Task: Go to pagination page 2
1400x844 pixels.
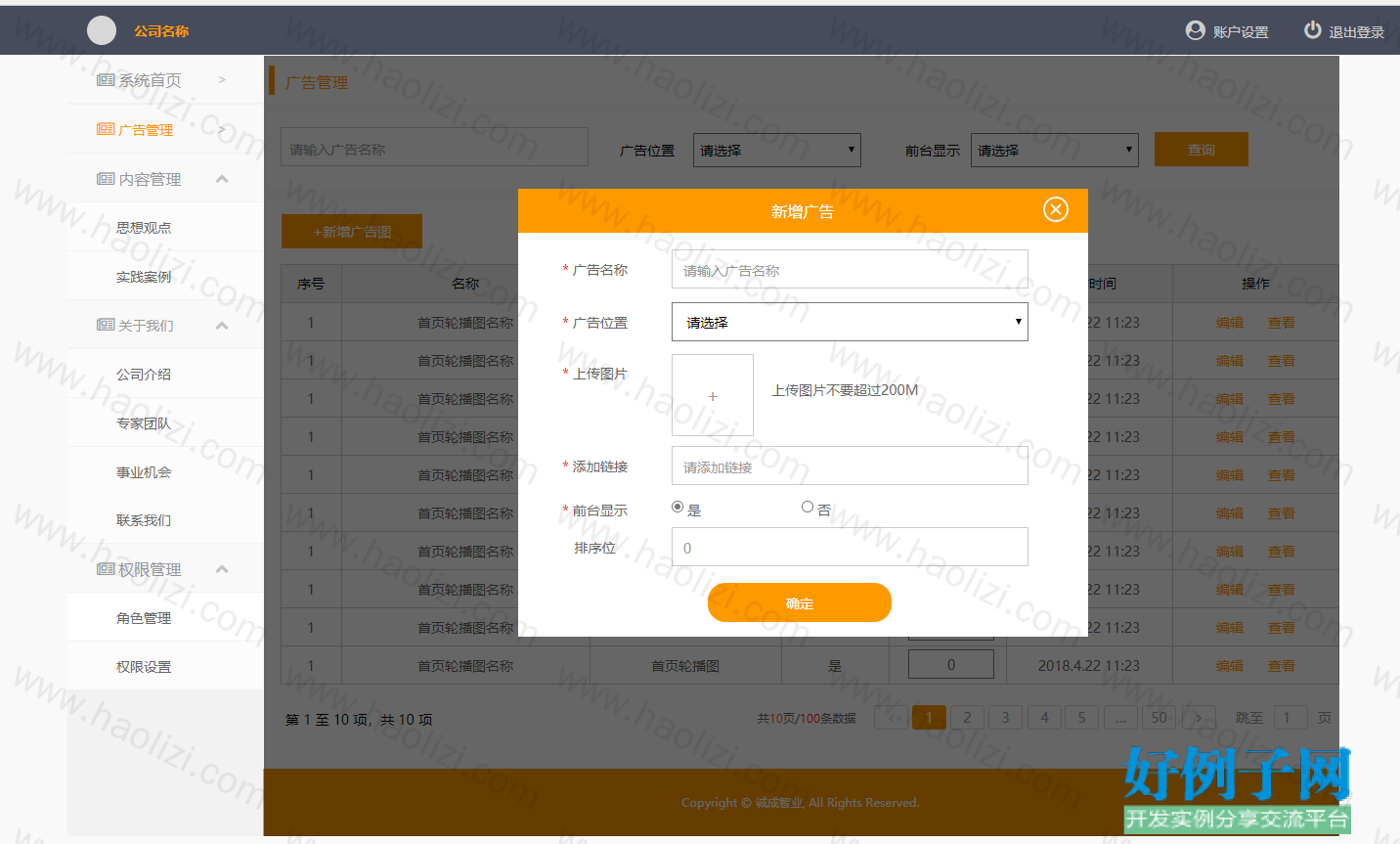Action: 968,718
